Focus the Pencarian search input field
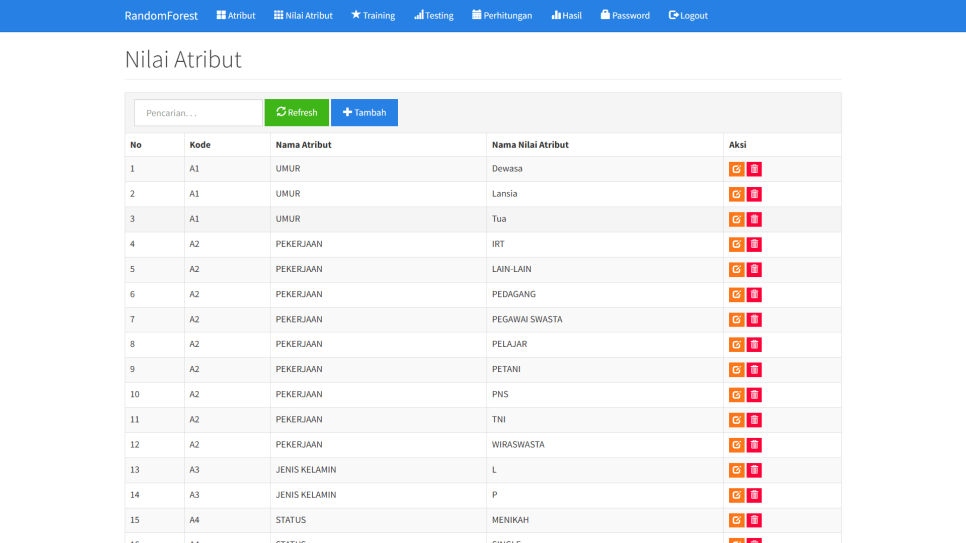 [198, 113]
